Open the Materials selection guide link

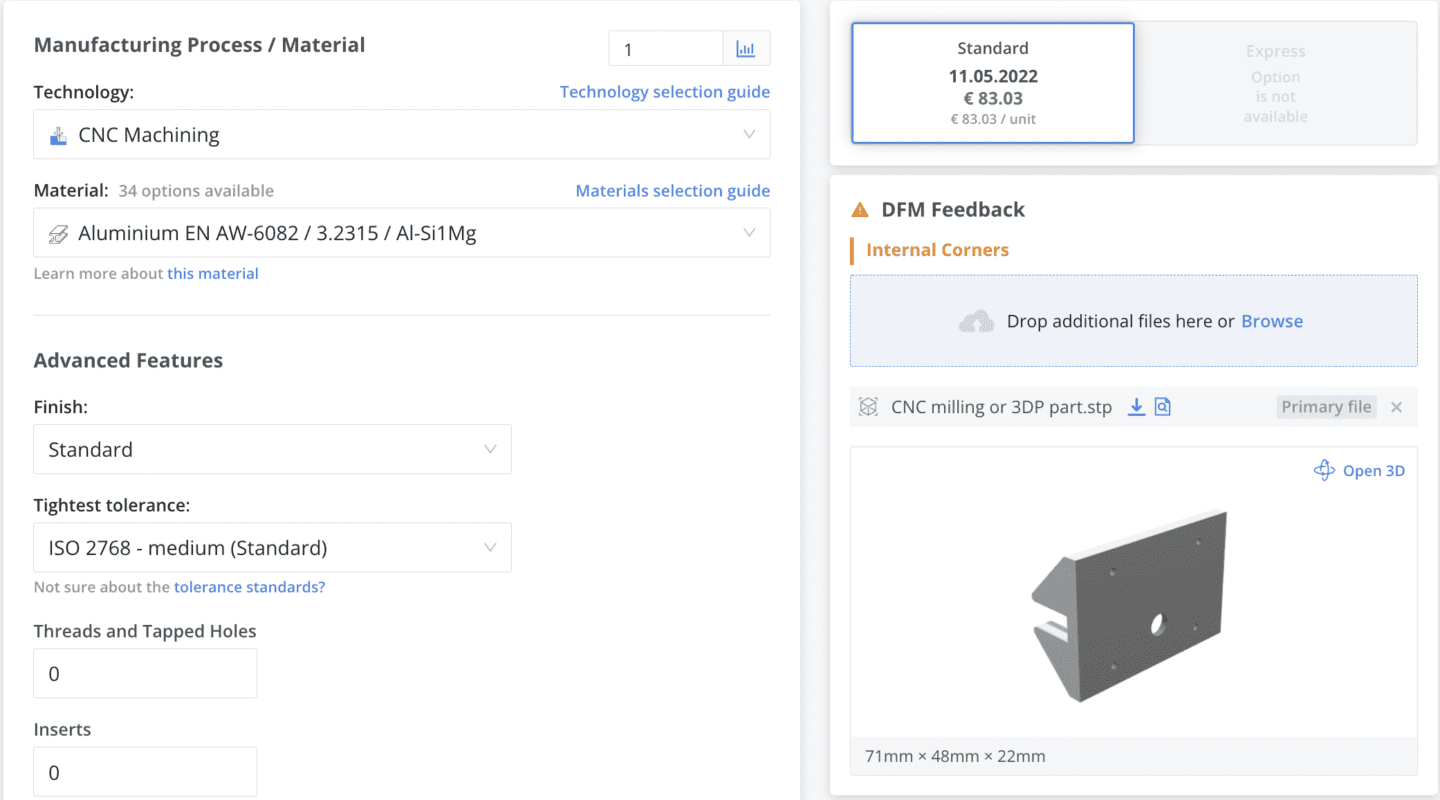[x=672, y=191]
